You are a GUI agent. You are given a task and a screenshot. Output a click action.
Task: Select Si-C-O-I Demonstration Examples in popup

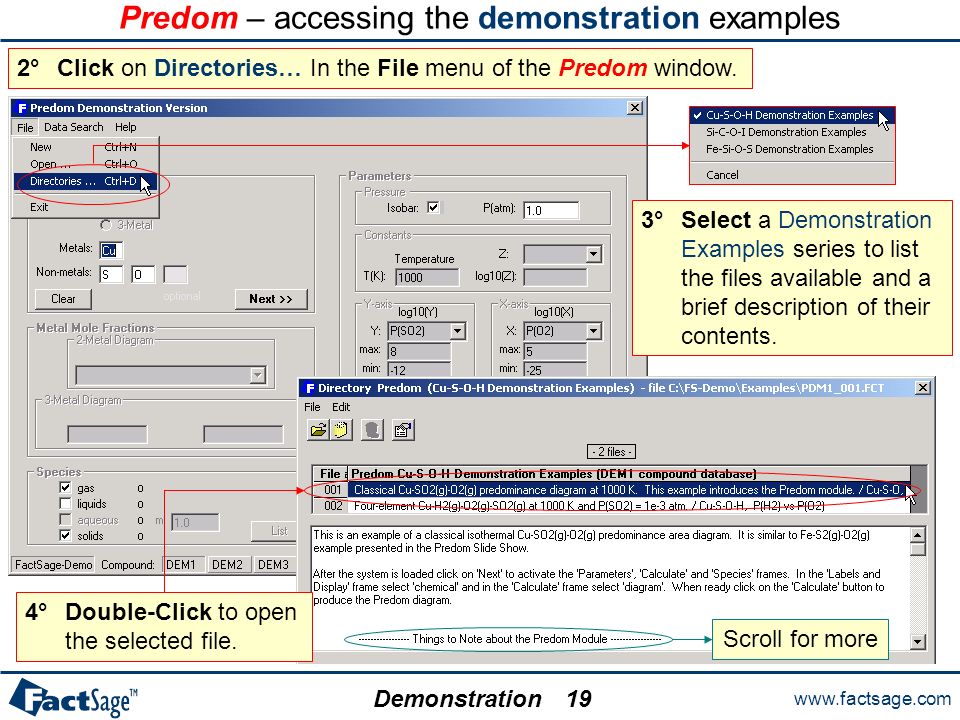pos(792,132)
